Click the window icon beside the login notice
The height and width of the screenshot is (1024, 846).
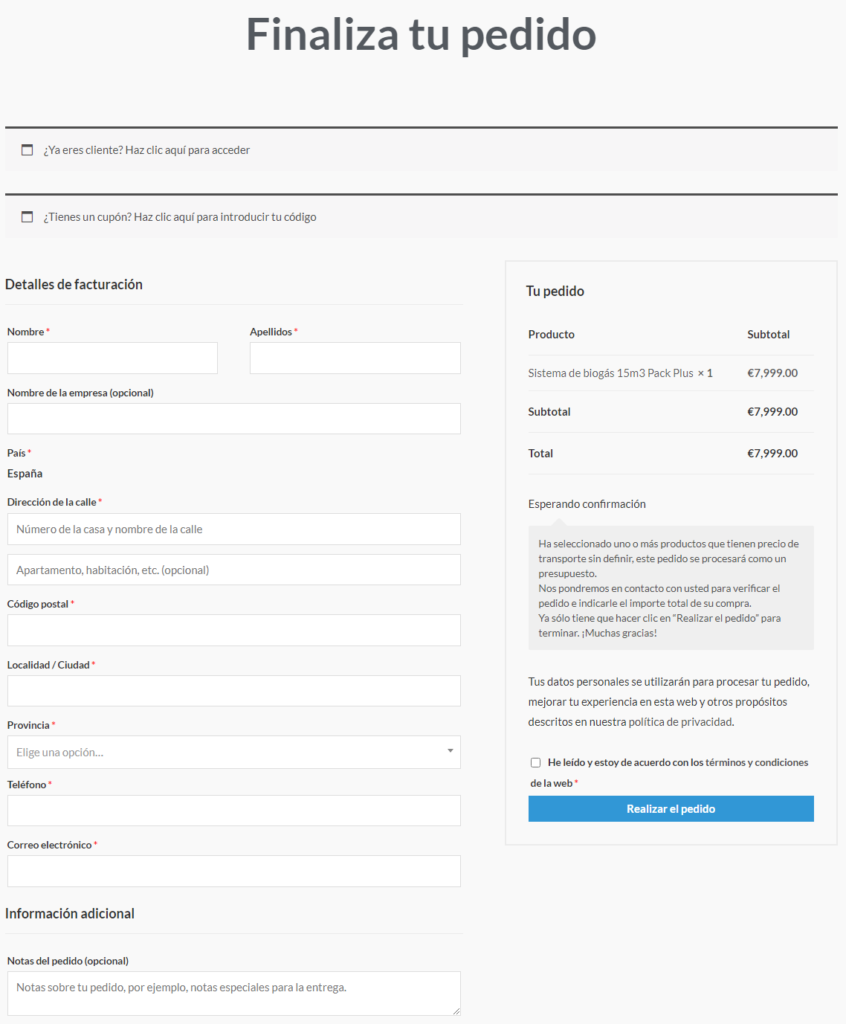[27, 150]
